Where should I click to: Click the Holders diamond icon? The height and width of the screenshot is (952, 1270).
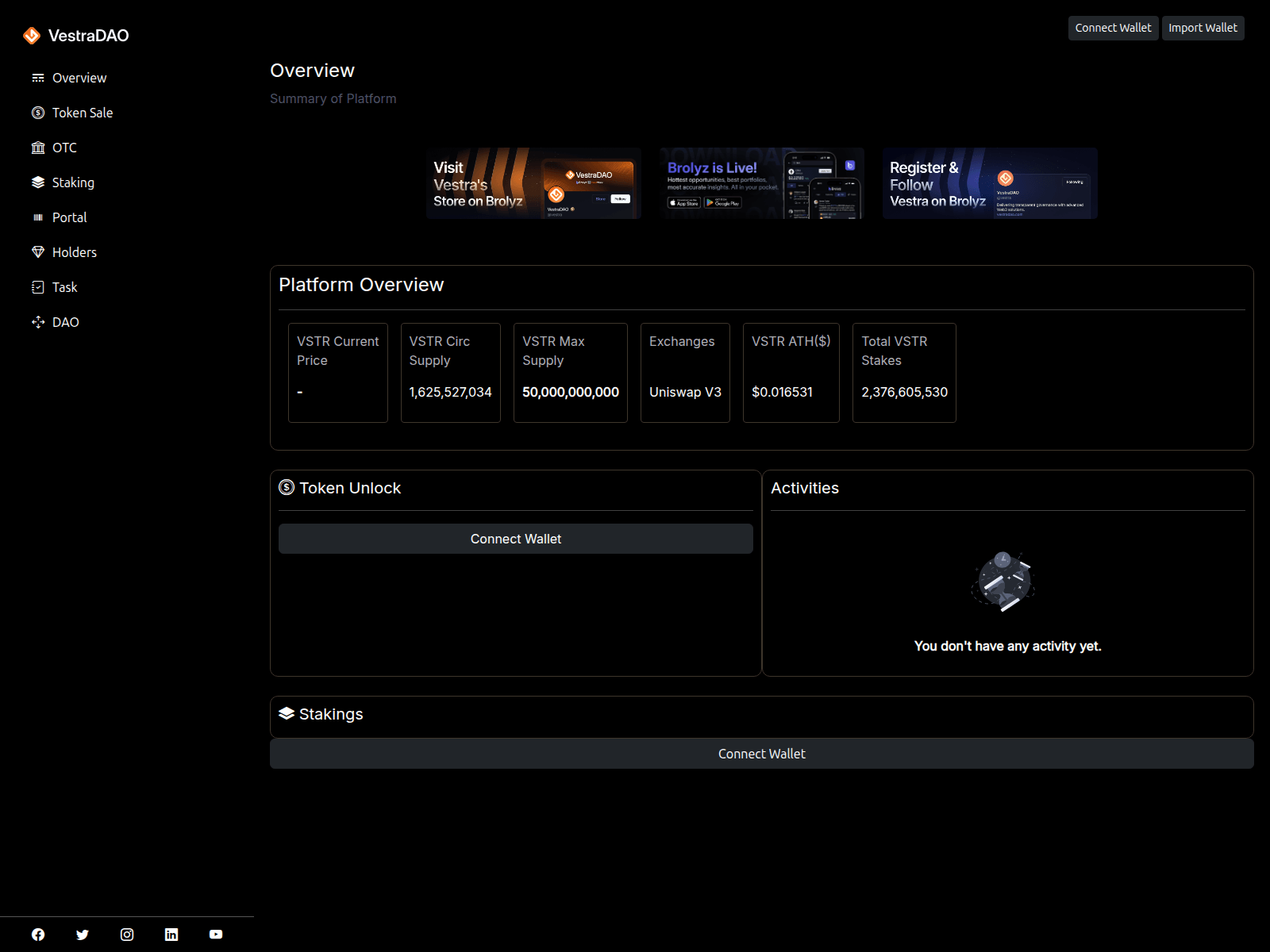pos(38,252)
